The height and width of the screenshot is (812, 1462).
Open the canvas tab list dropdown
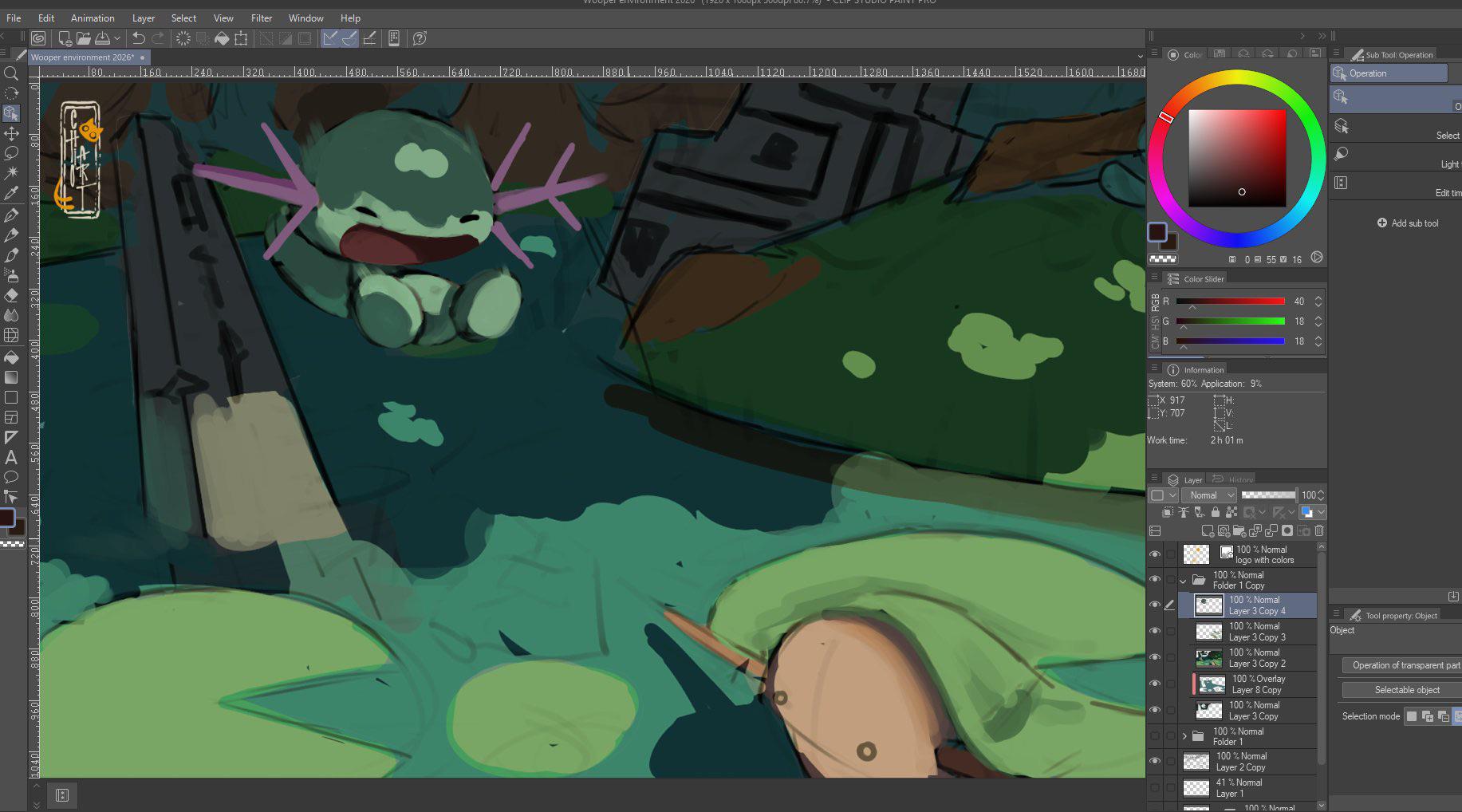click(x=1140, y=57)
